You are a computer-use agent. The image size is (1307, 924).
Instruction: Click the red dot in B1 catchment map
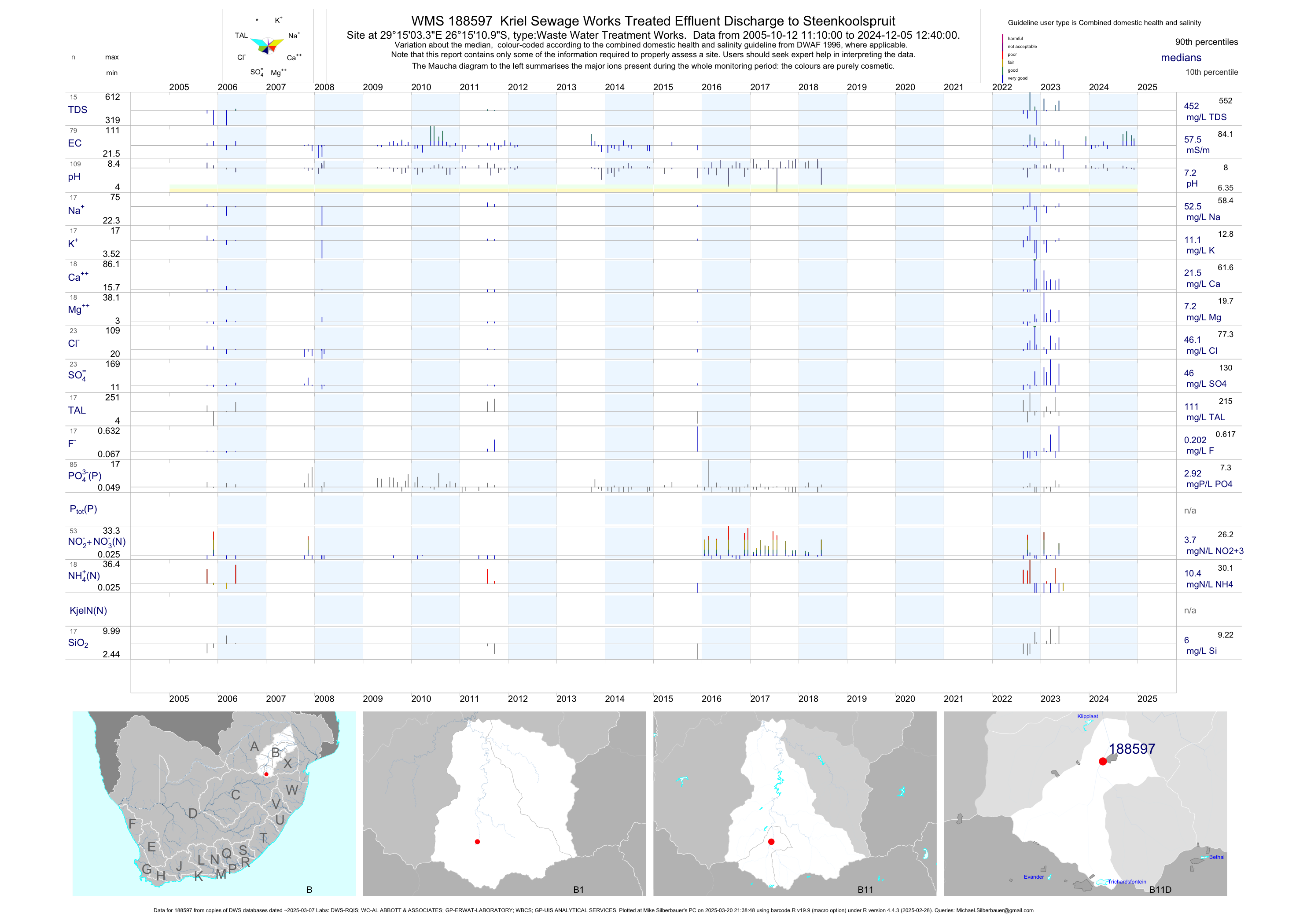(477, 841)
